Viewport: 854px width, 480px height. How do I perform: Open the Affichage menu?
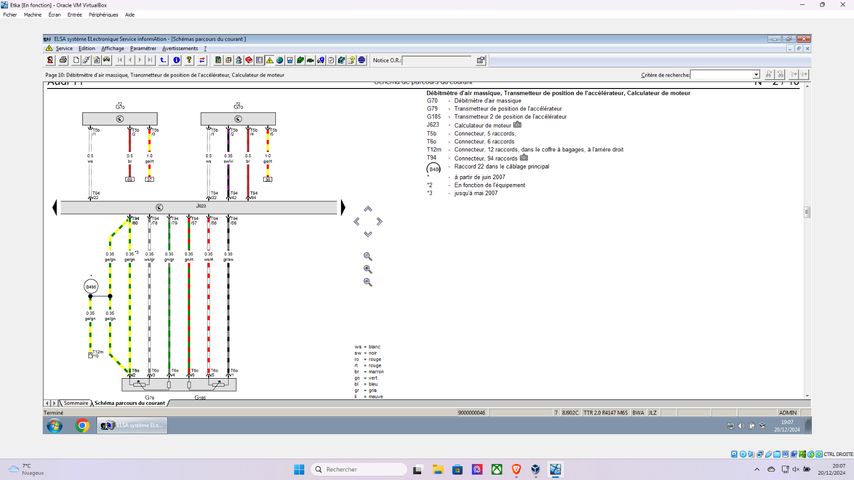point(113,48)
